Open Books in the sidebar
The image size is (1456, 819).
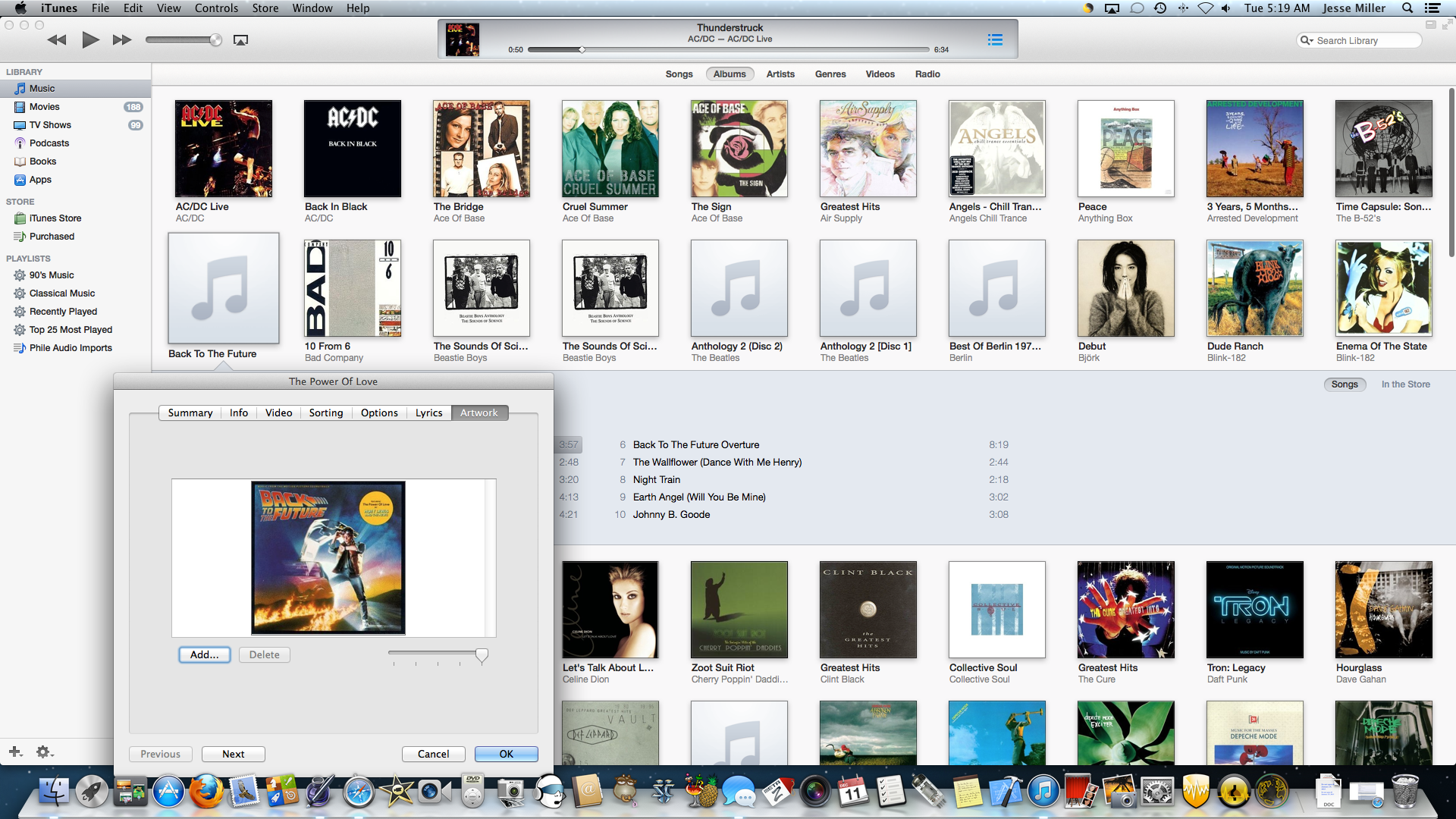click(x=76, y=162)
